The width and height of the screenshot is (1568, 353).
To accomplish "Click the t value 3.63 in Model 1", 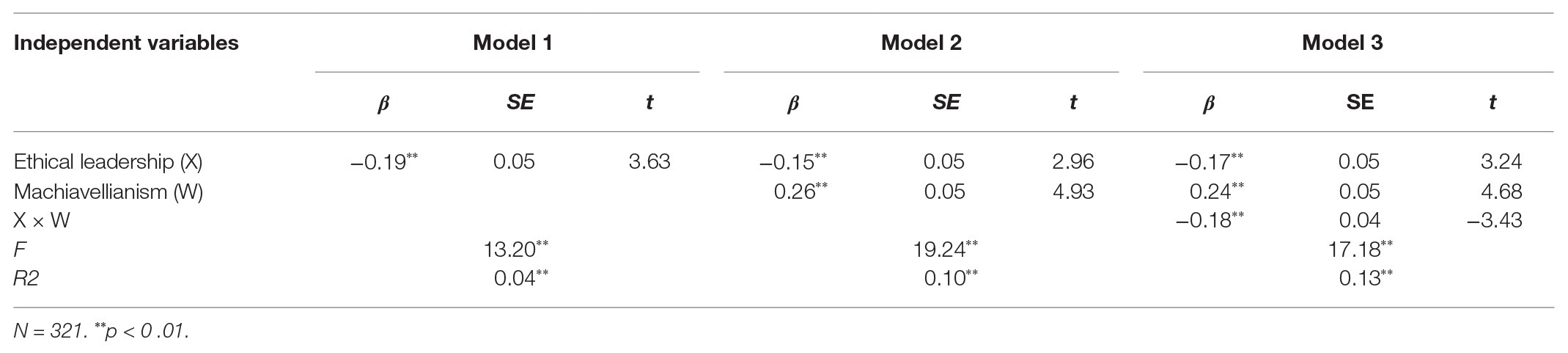I will point(649,161).
